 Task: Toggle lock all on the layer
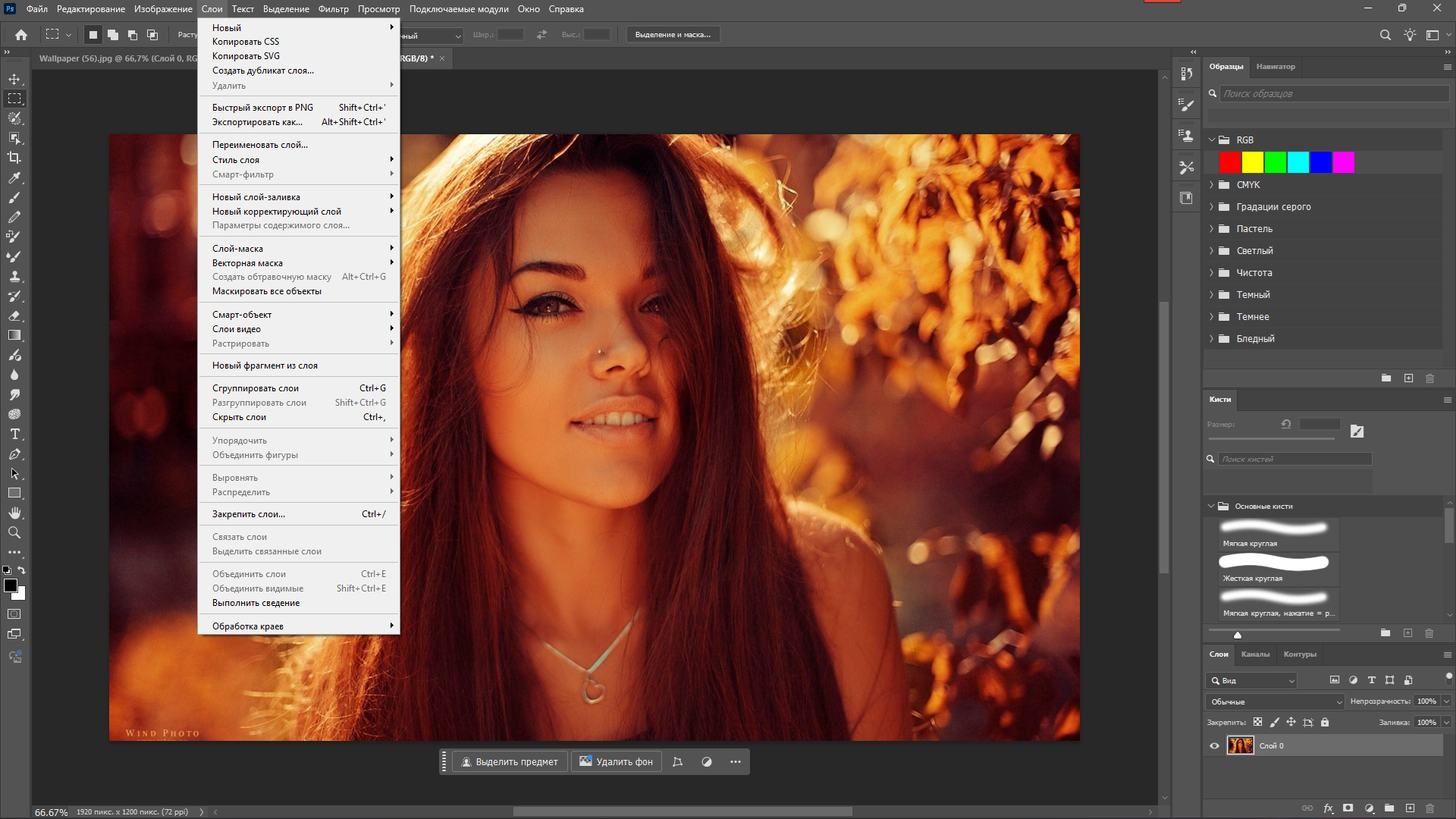pos(1325,723)
